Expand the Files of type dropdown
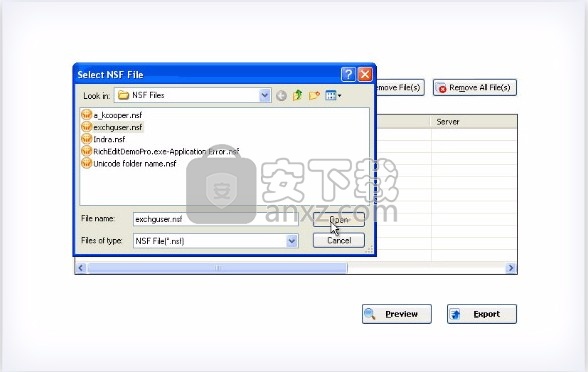 tap(292, 241)
